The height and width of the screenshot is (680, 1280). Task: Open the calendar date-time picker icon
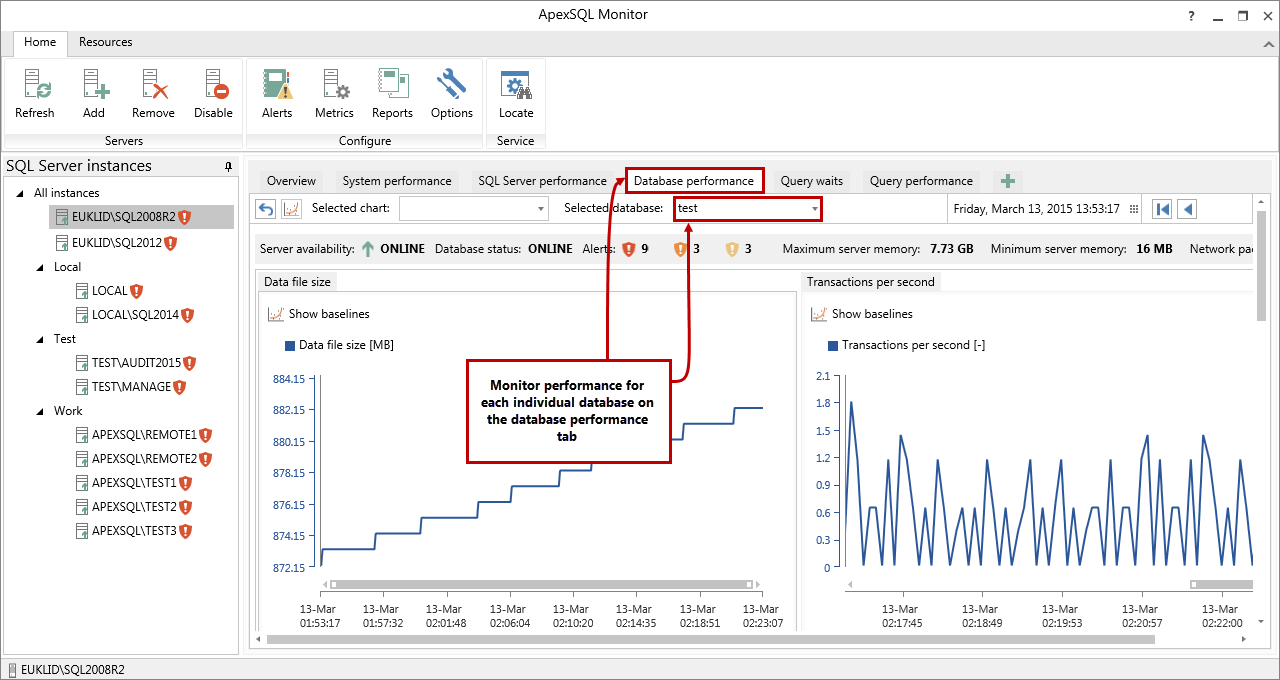click(x=1133, y=209)
